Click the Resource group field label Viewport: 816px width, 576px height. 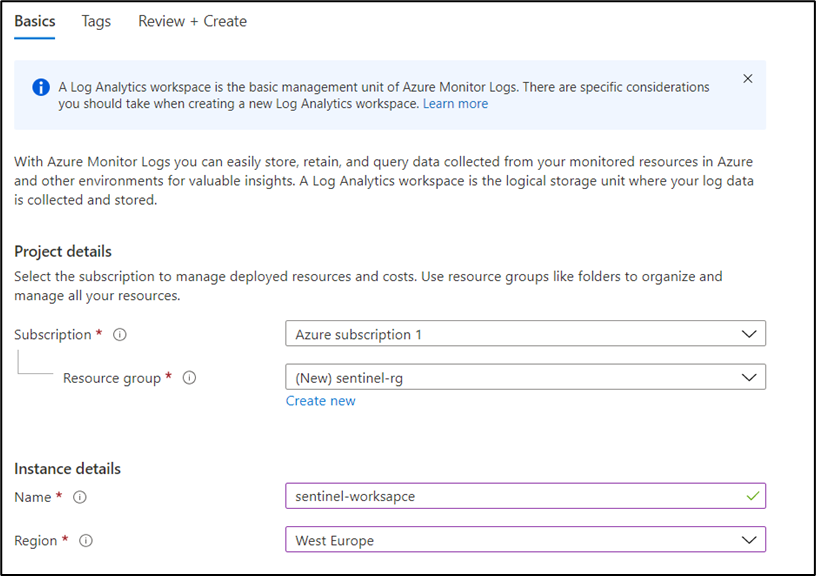pos(112,378)
